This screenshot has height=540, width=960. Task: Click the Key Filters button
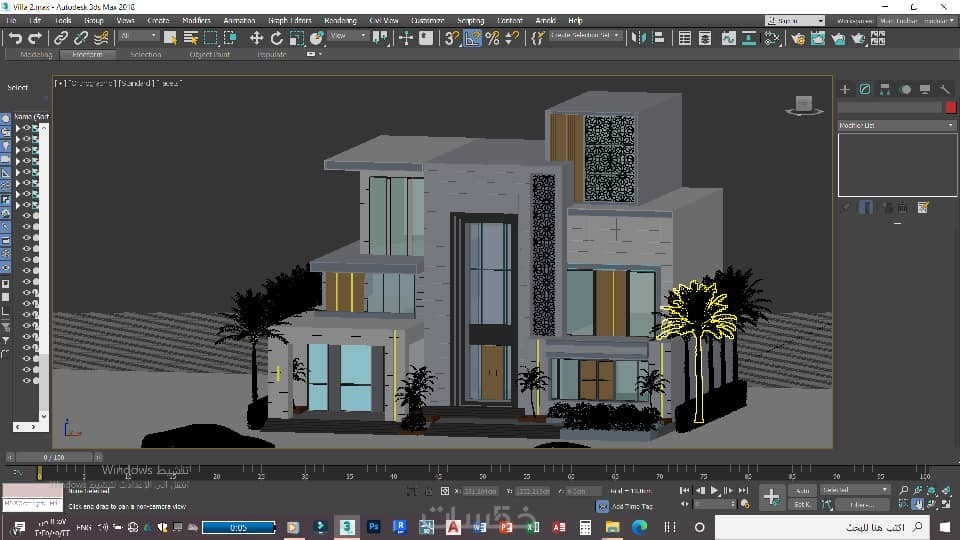tap(862, 504)
